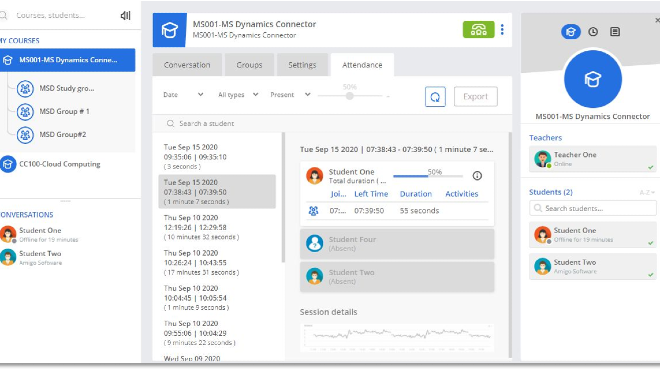
Task: Open MSD Group # 1 icon
Action: [x=25, y=112]
